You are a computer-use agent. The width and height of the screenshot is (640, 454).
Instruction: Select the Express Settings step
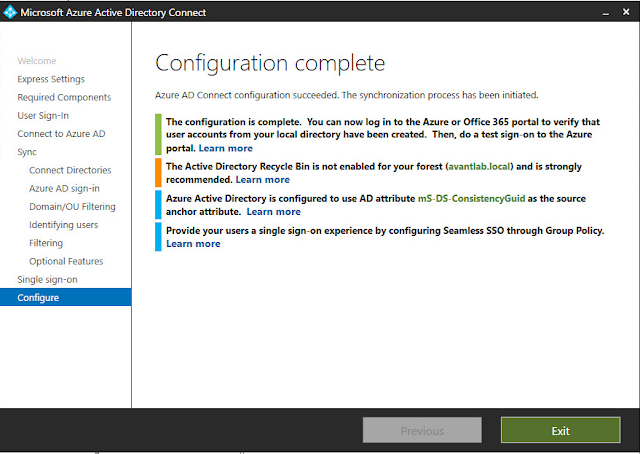[51, 79]
